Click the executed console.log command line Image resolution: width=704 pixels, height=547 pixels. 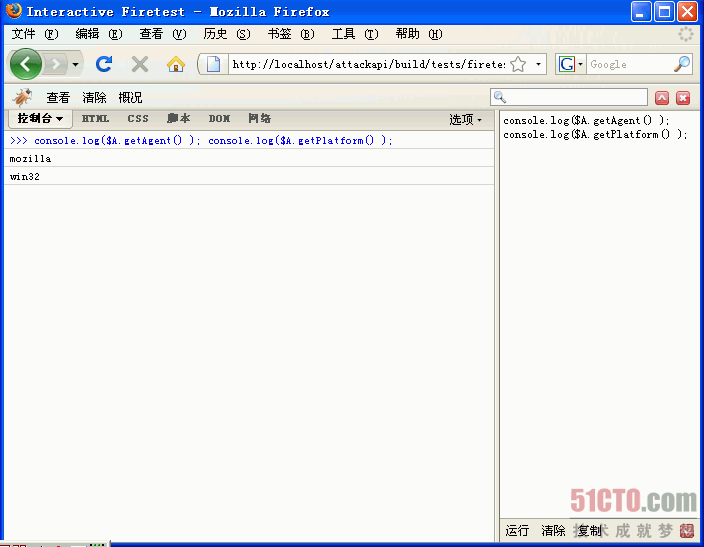(249, 141)
